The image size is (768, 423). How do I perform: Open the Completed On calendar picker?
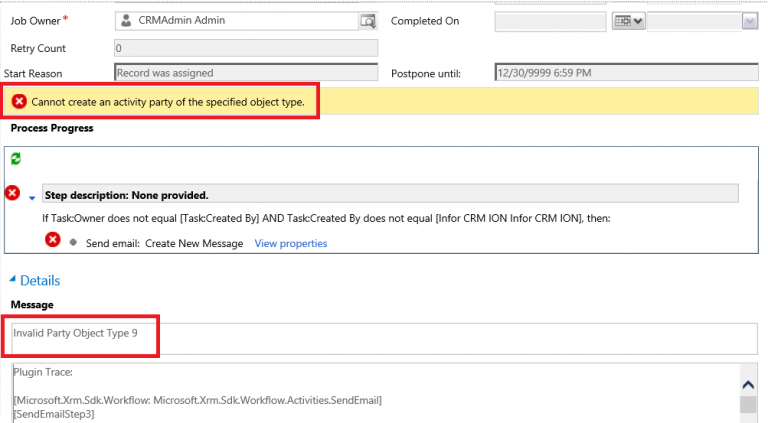coord(628,21)
